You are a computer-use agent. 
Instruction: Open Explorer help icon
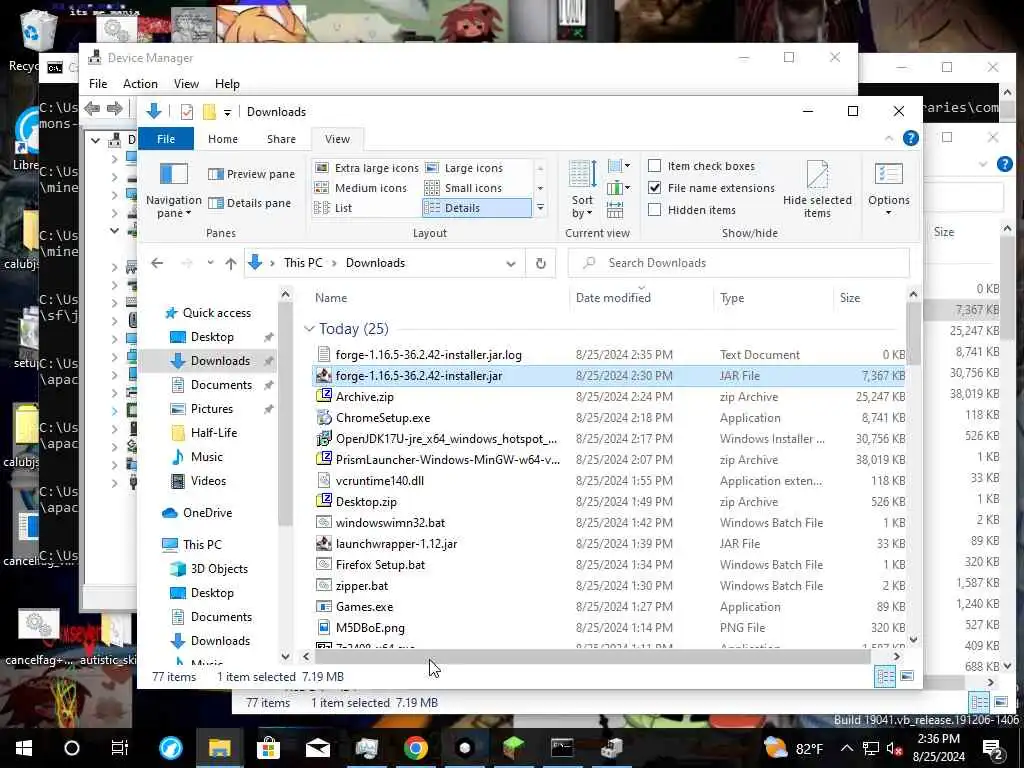pos(910,138)
